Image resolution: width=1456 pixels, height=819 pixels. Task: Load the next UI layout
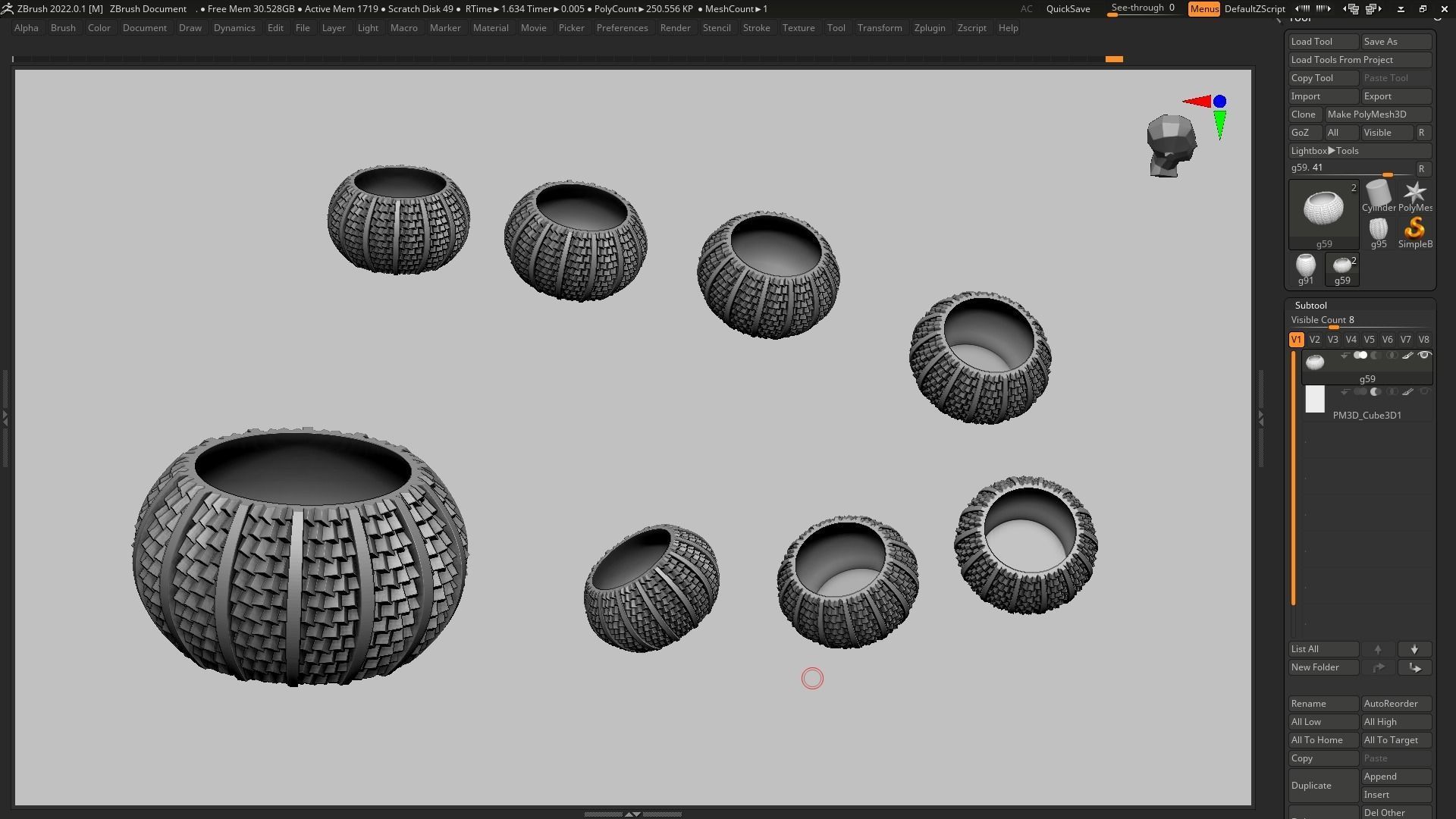click(1373, 9)
